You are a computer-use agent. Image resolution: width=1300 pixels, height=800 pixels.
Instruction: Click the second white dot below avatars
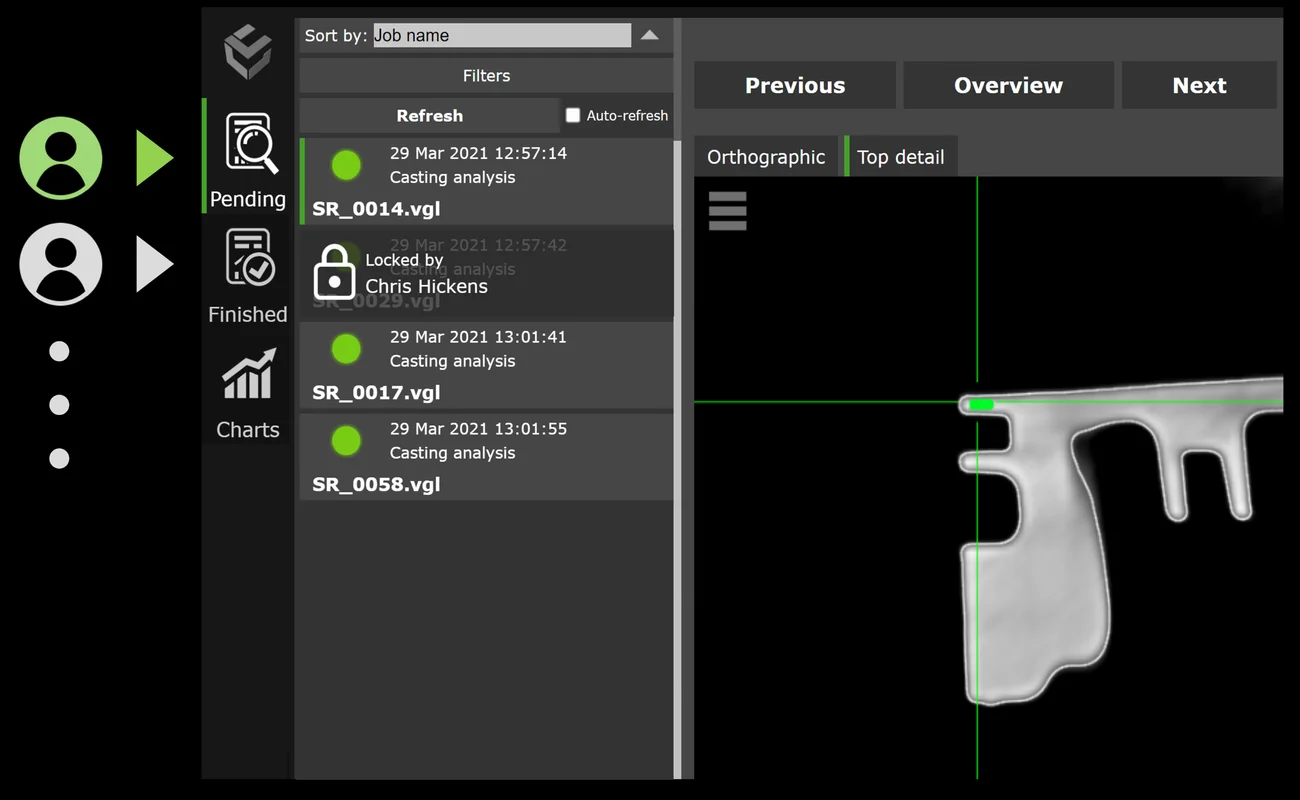[x=59, y=405]
